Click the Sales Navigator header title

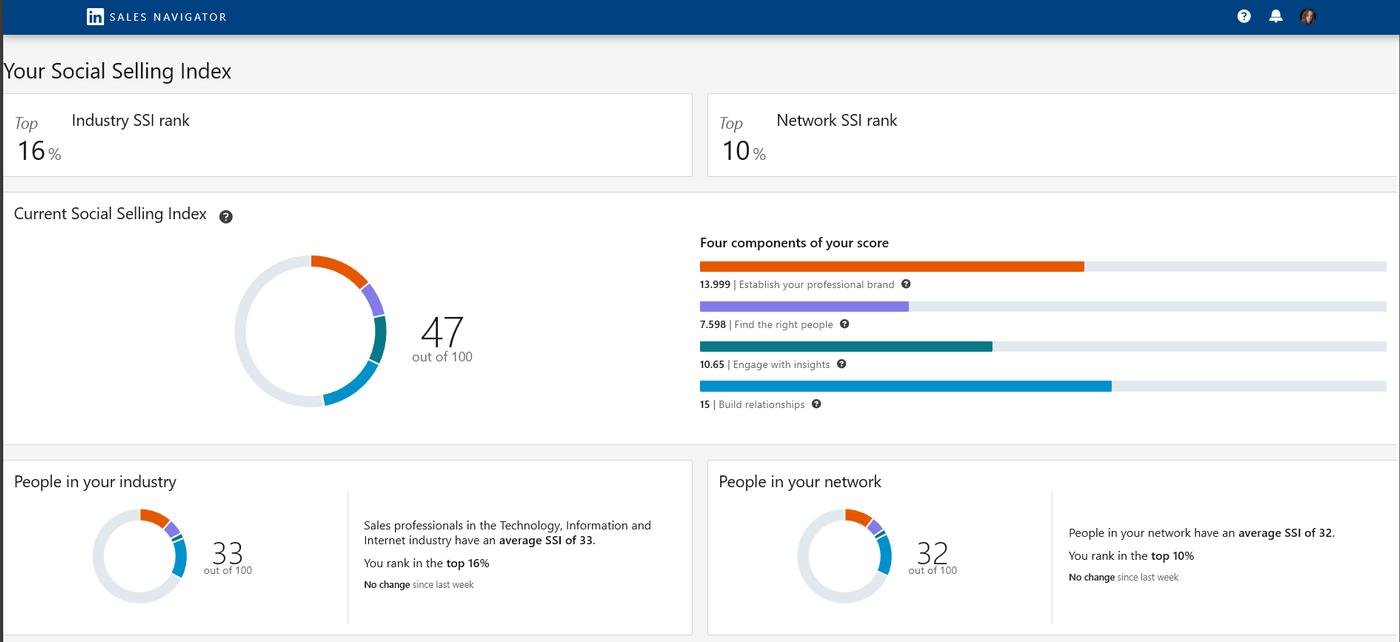click(168, 17)
